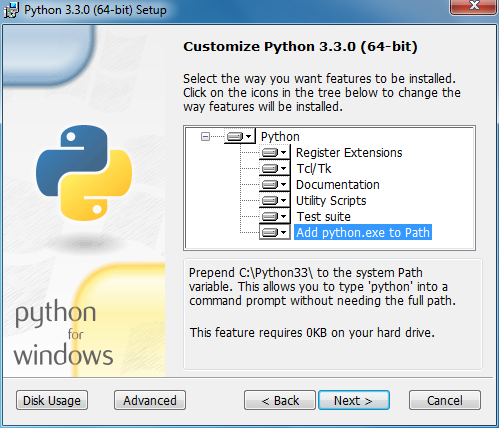Open the dropdown arrow beside Test suite
The height and width of the screenshot is (428, 499).
tap(283, 217)
